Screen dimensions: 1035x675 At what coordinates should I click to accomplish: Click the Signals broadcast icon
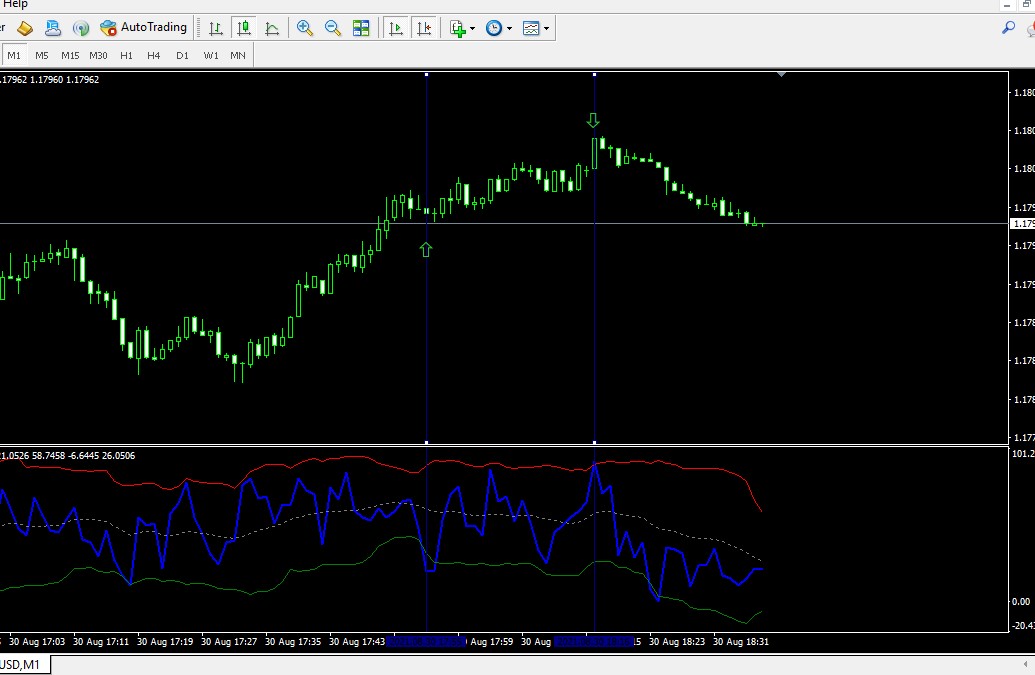tap(81, 28)
